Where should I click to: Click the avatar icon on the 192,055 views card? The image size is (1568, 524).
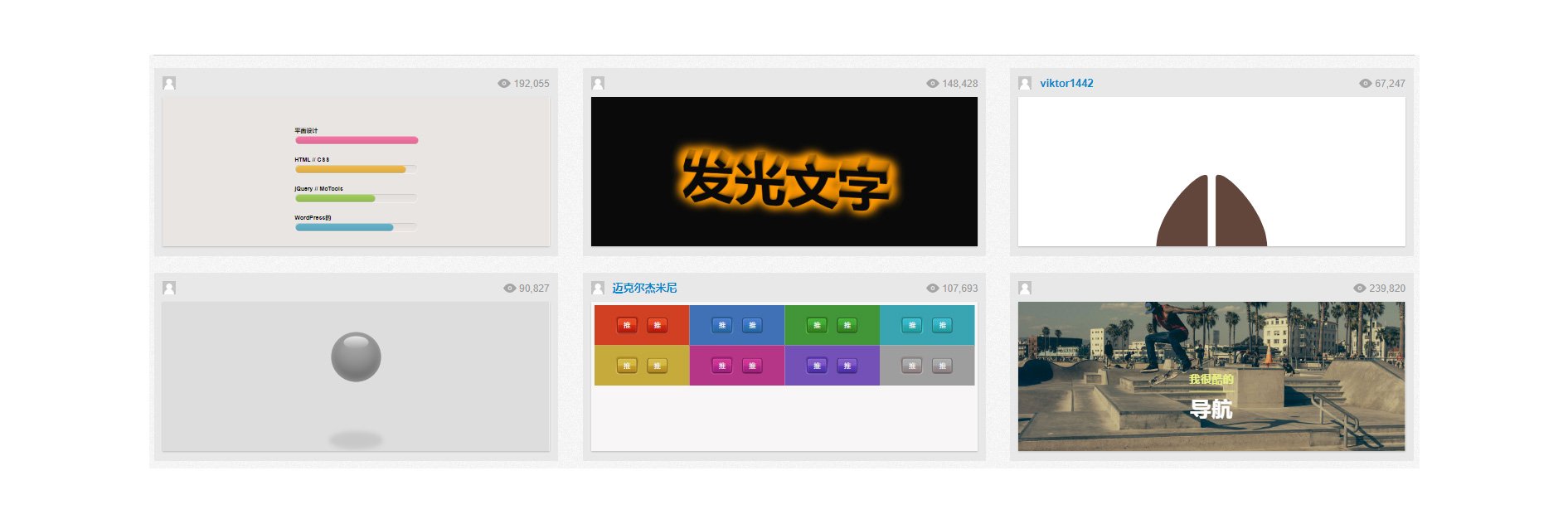pyautogui.click(x=169, y=83)
